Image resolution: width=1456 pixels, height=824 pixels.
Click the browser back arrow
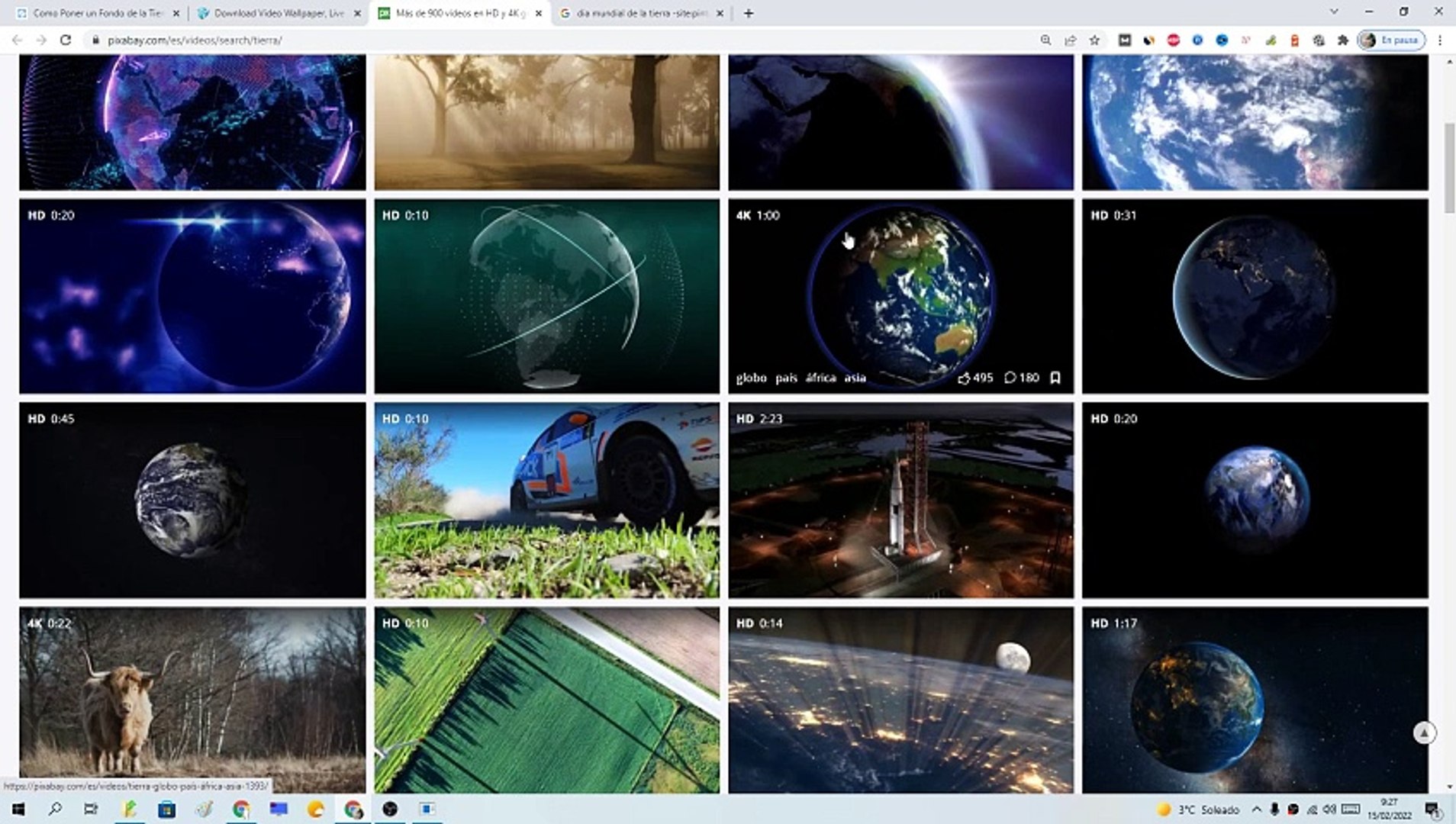pyautogui.click(x=17, y=40)
